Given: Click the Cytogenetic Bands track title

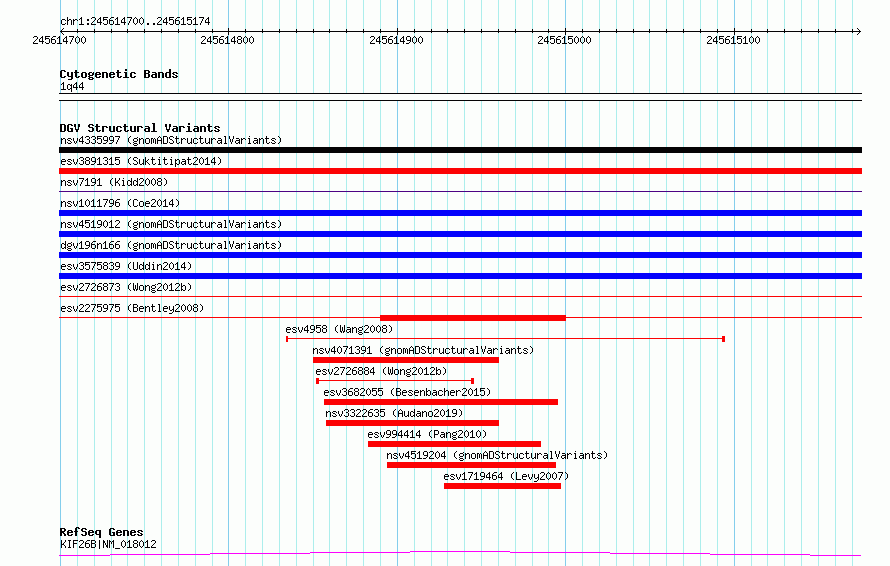Looking at the screenshot, I should (119, 74).
